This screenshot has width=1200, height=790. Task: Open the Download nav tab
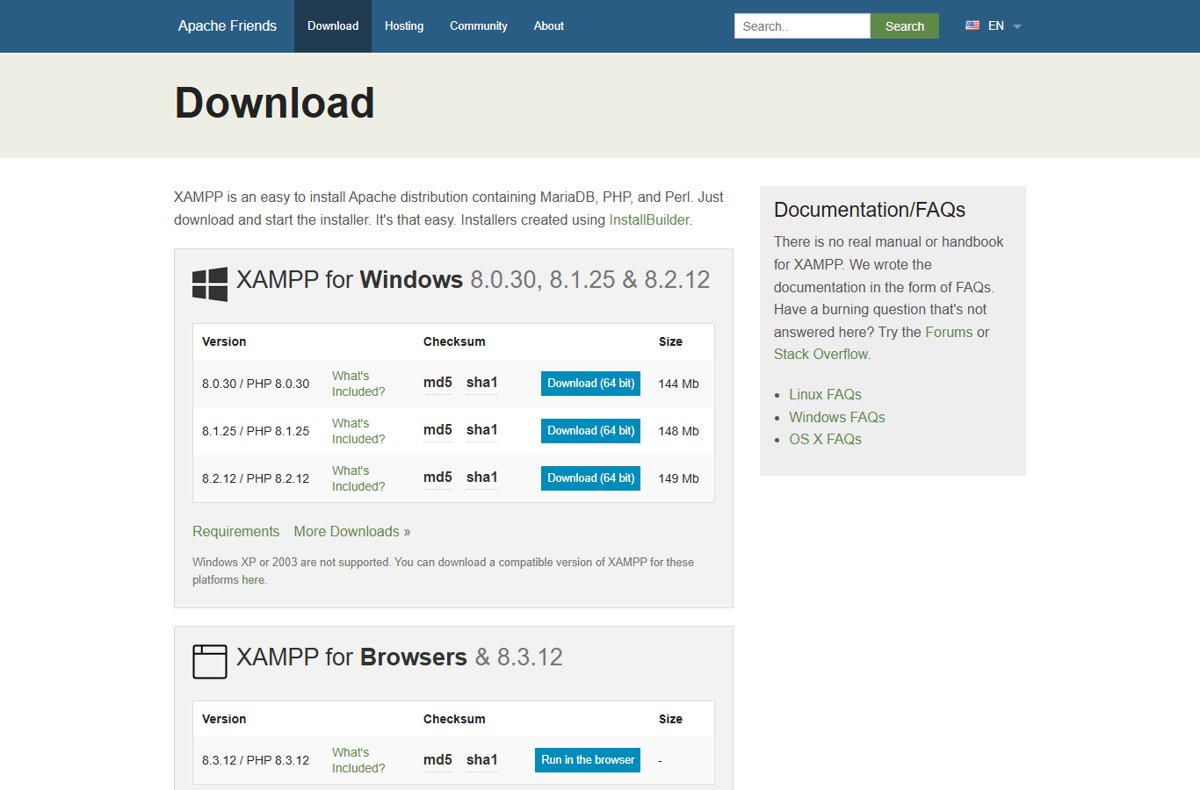pos(333,26)
